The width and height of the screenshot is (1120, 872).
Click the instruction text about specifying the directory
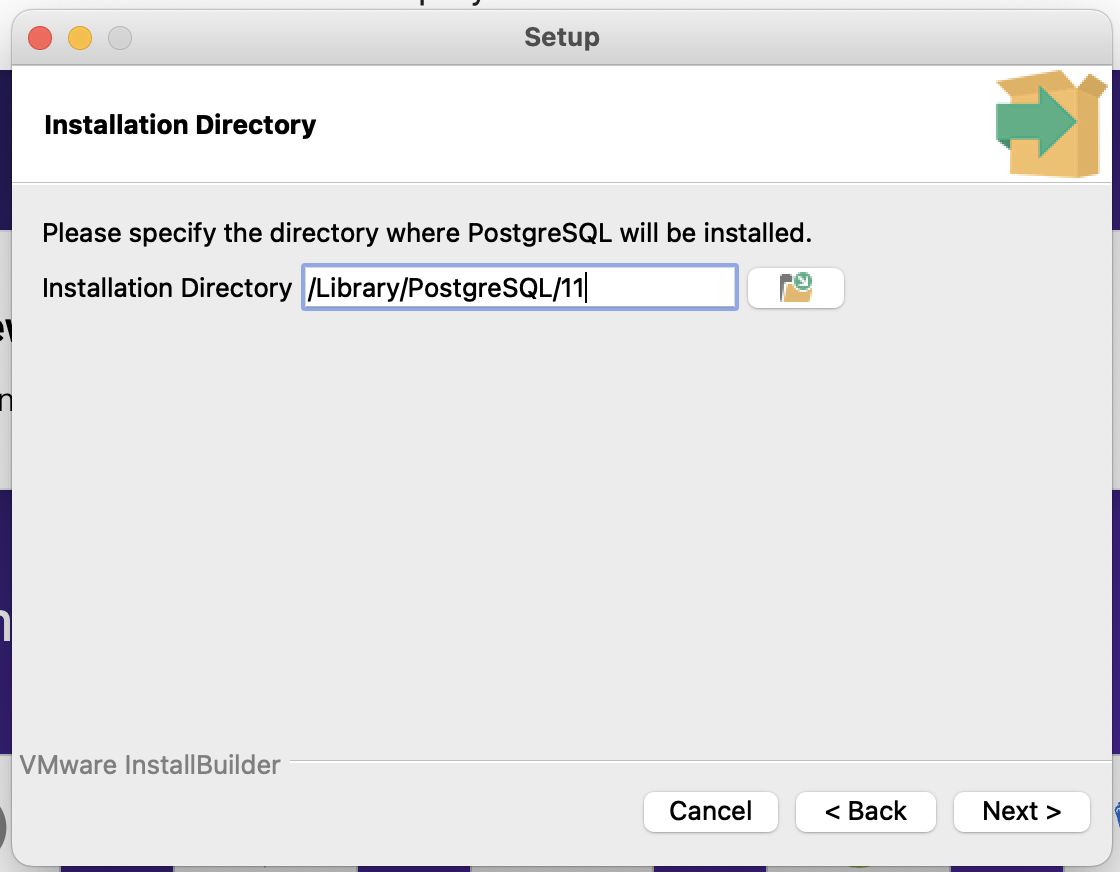pyautogui.click(x=426, y=232)
